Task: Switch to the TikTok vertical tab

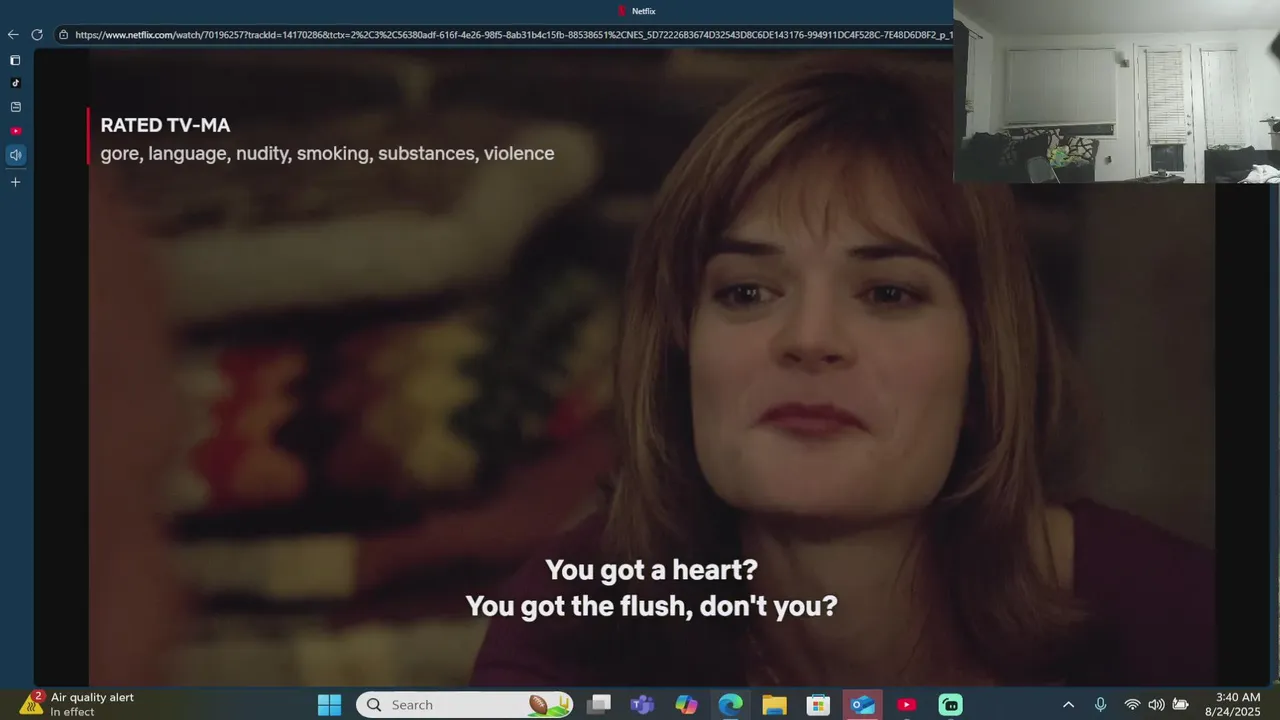Action: (x=15, y=83)
